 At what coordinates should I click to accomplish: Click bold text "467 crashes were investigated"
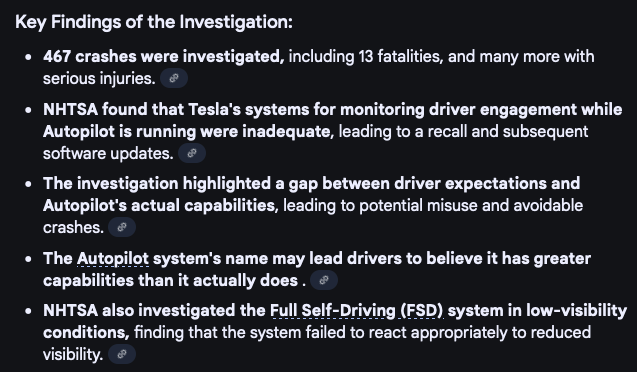(x=163, y=56)
